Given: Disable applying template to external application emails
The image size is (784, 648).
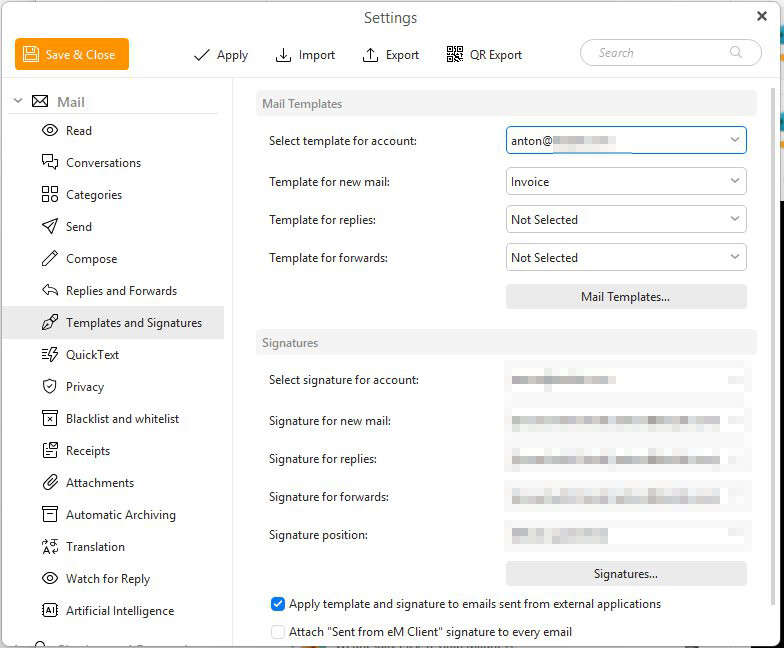Looking at the screenshot, I should pyautogui.click(x=278, y=604).
